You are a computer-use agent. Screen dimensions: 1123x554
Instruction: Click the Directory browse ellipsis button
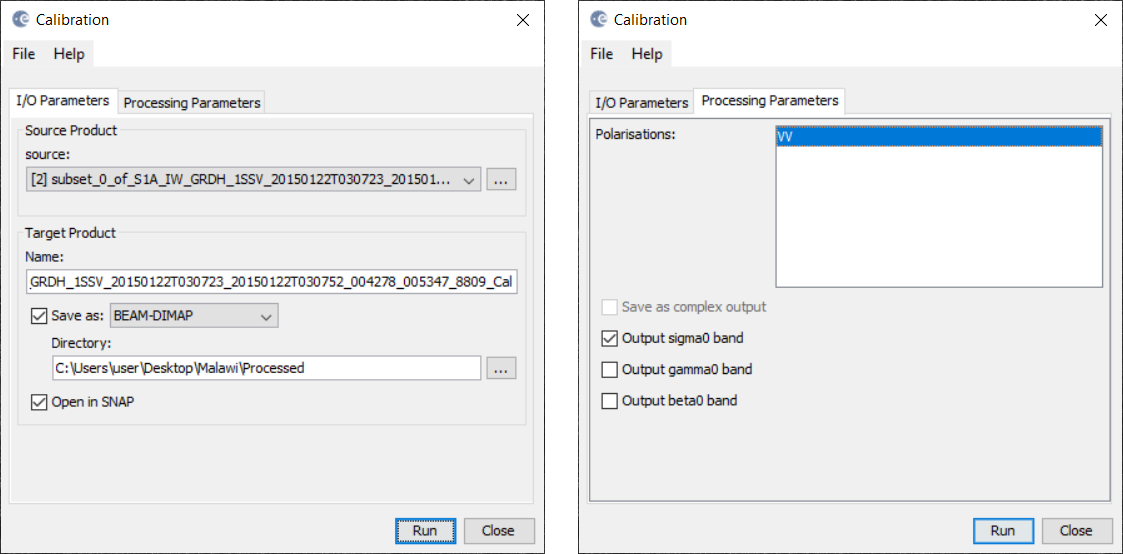pos(501,368)
